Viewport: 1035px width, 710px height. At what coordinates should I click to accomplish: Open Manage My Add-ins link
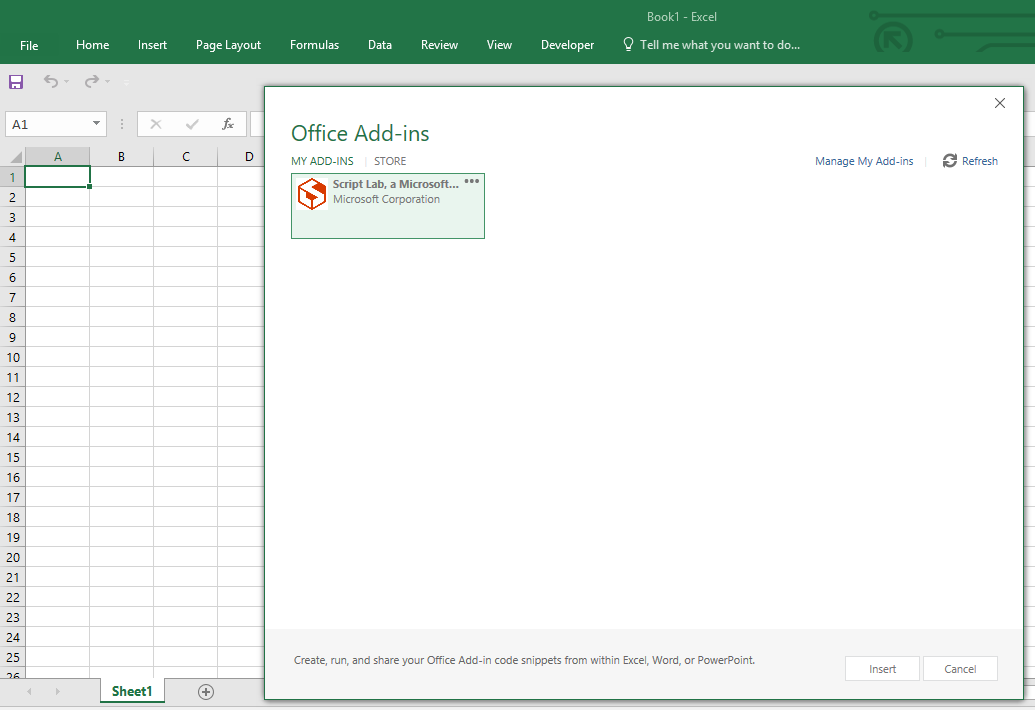(864, 161)
